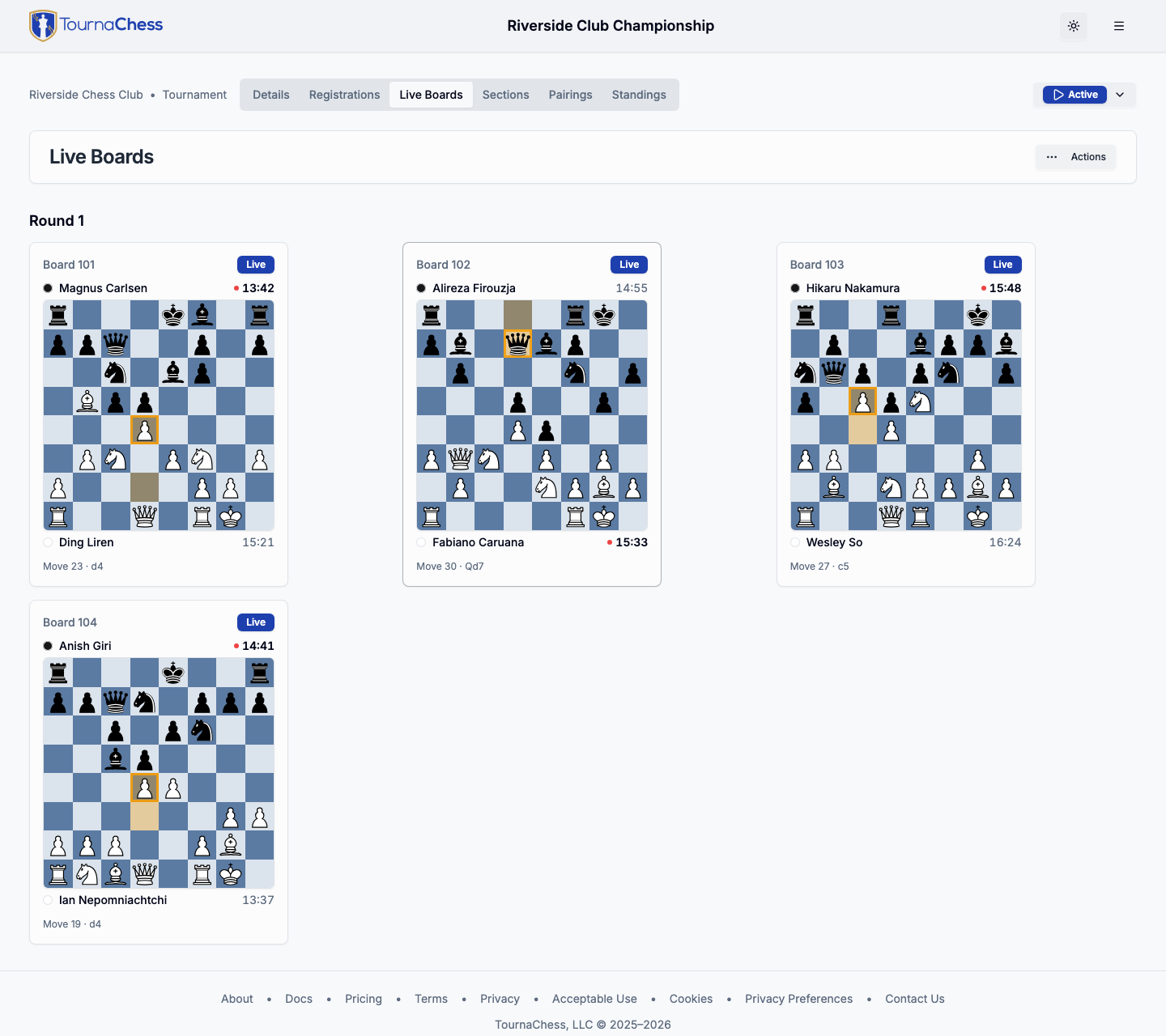1166x1036 pixels.
Task: Expand the Active status dropdown chevron
Action: click(1120, 95)
